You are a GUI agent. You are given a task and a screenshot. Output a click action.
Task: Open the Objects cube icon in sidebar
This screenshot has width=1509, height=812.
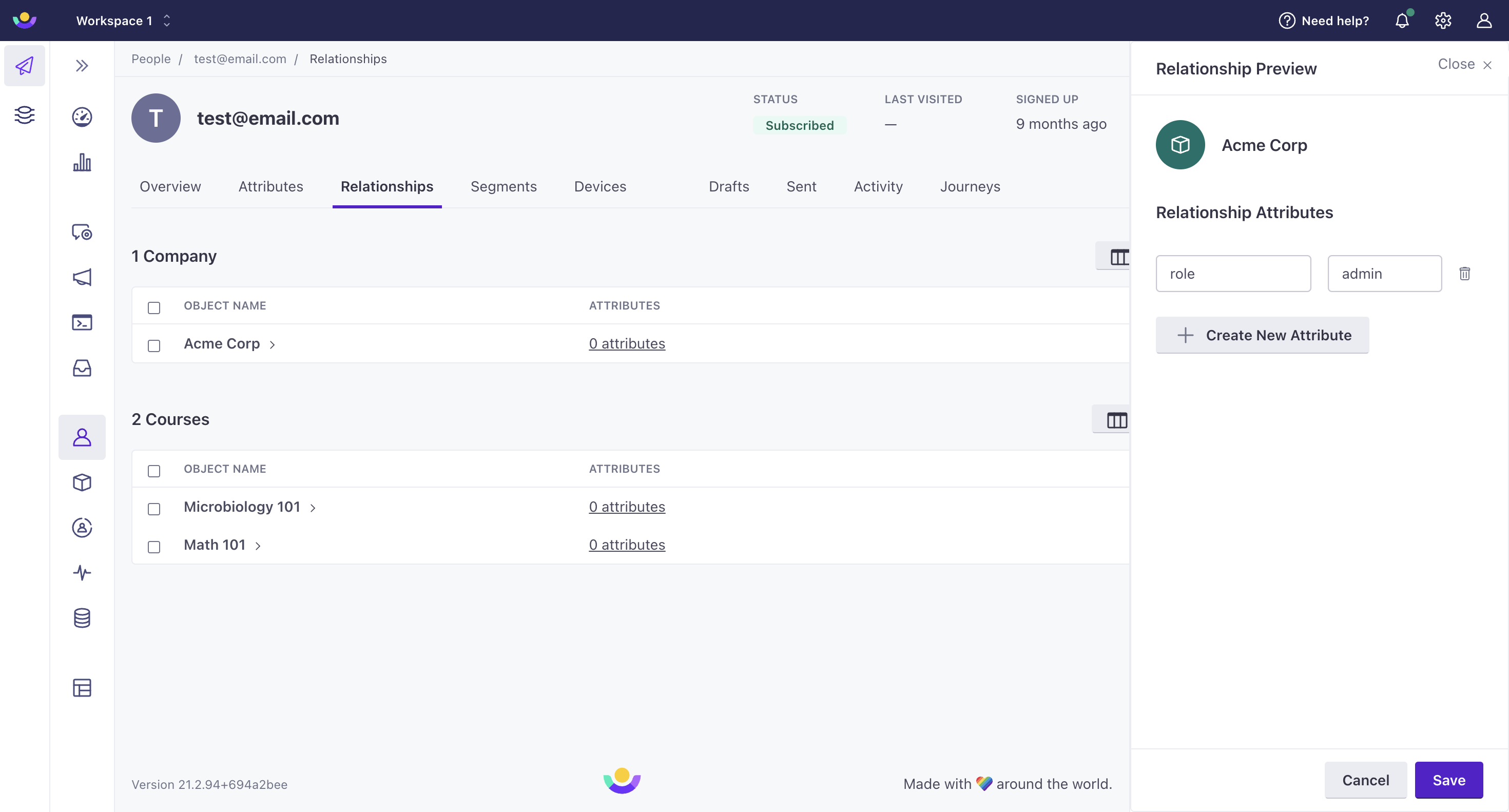(x=82, y=482)
